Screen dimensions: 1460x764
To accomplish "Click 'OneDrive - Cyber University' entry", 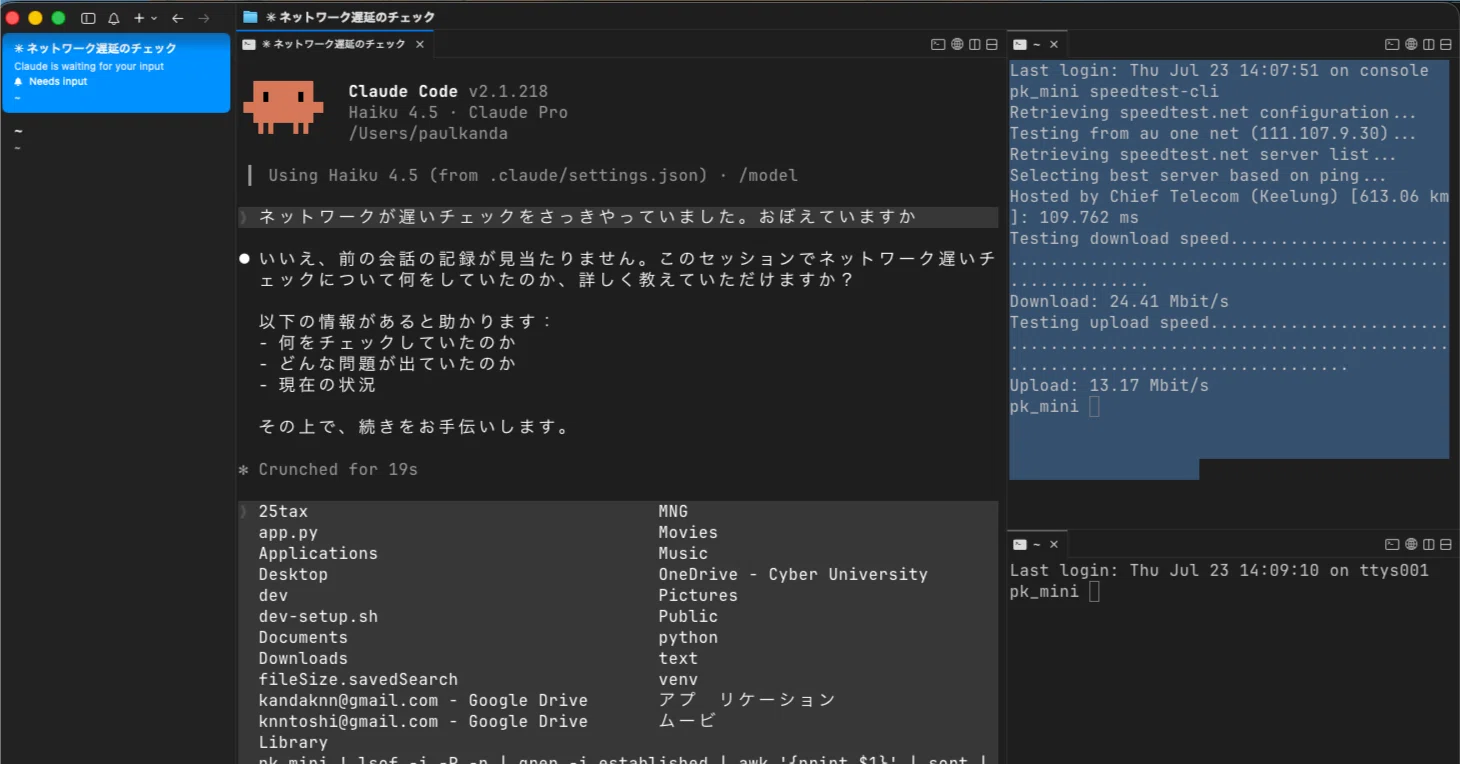I will (793, 574).
